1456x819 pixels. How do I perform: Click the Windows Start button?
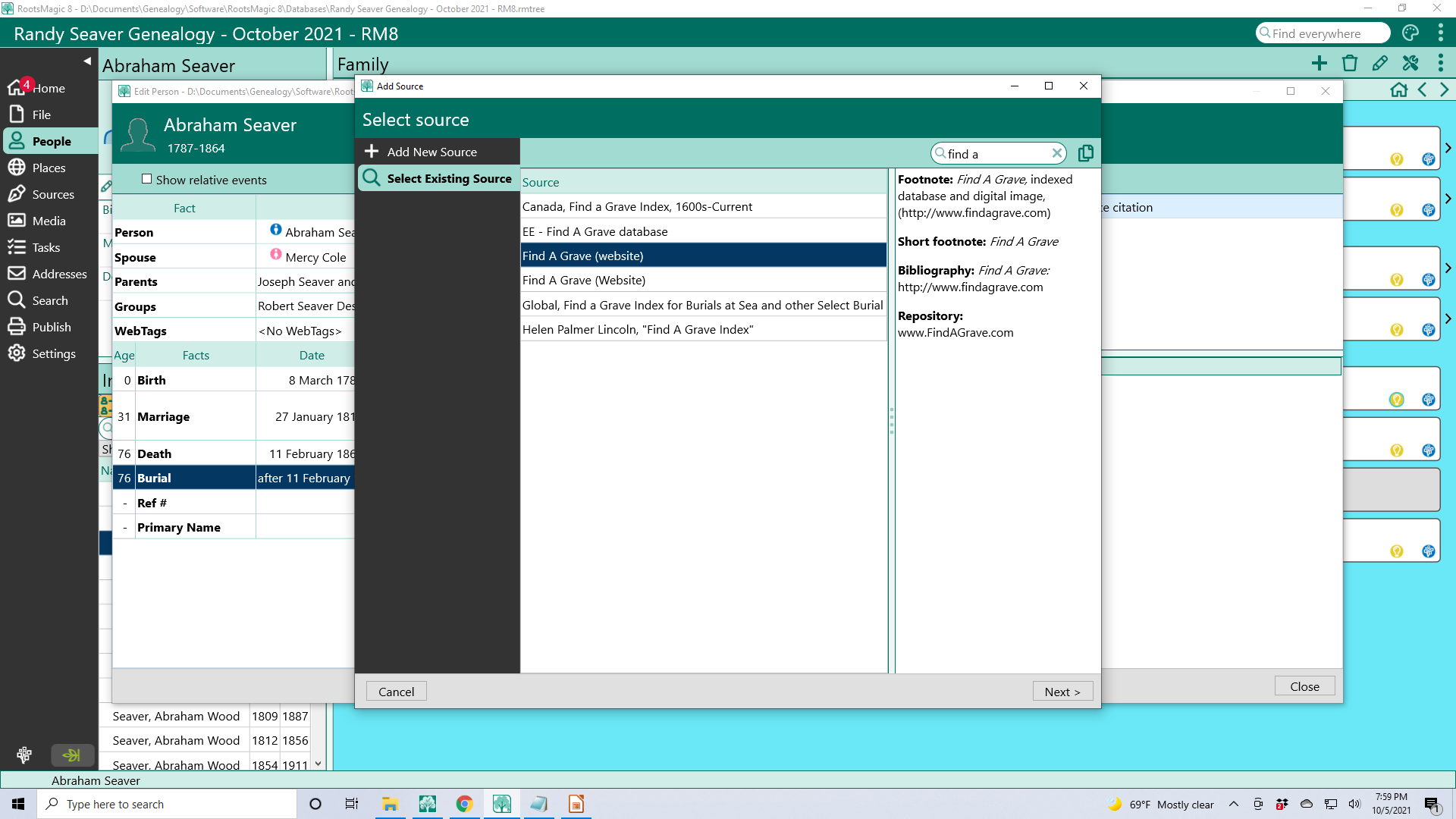click(x=18, y=804)
